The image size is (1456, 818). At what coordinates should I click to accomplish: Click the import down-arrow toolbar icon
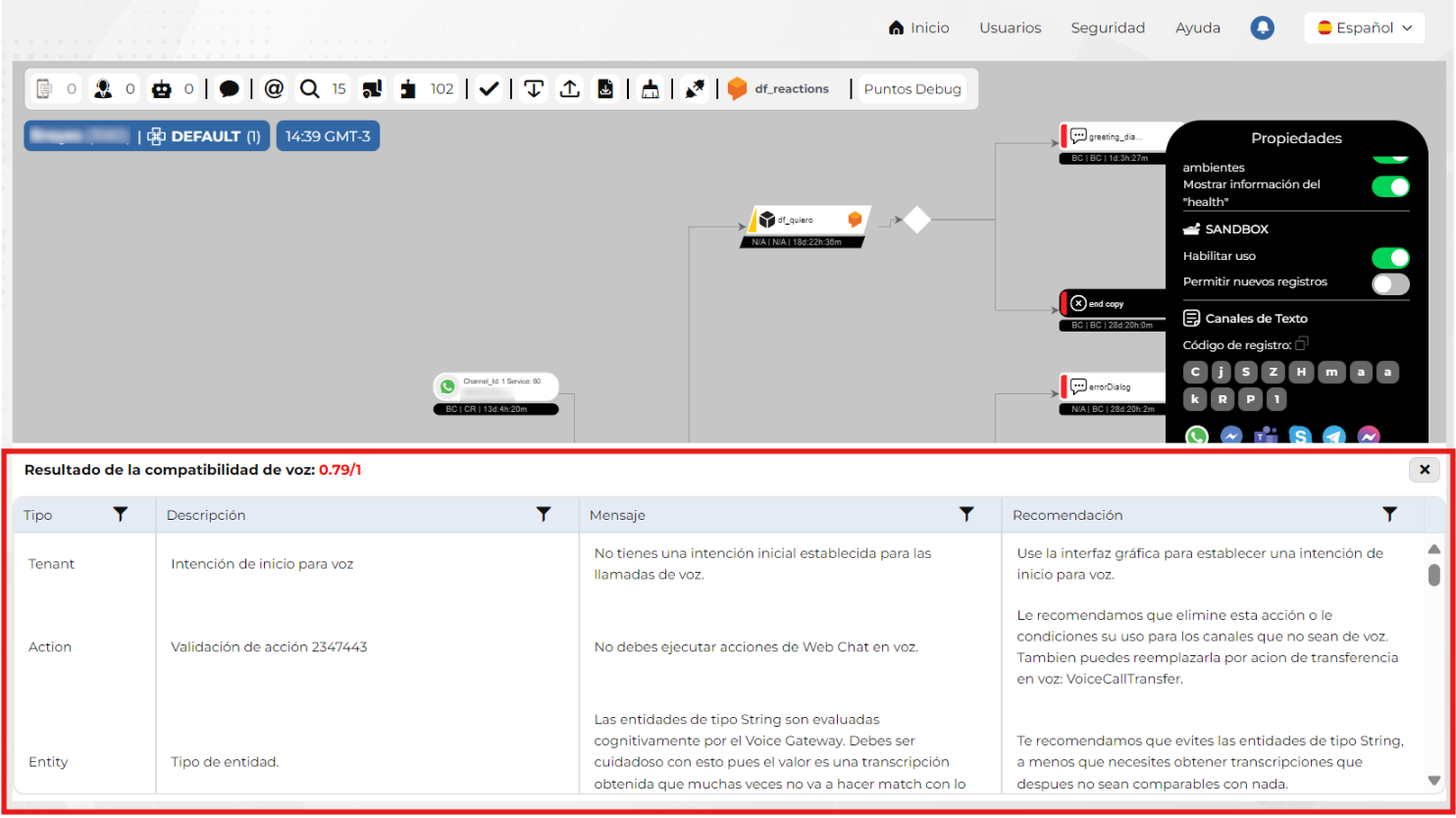click(x=534, y=89)
